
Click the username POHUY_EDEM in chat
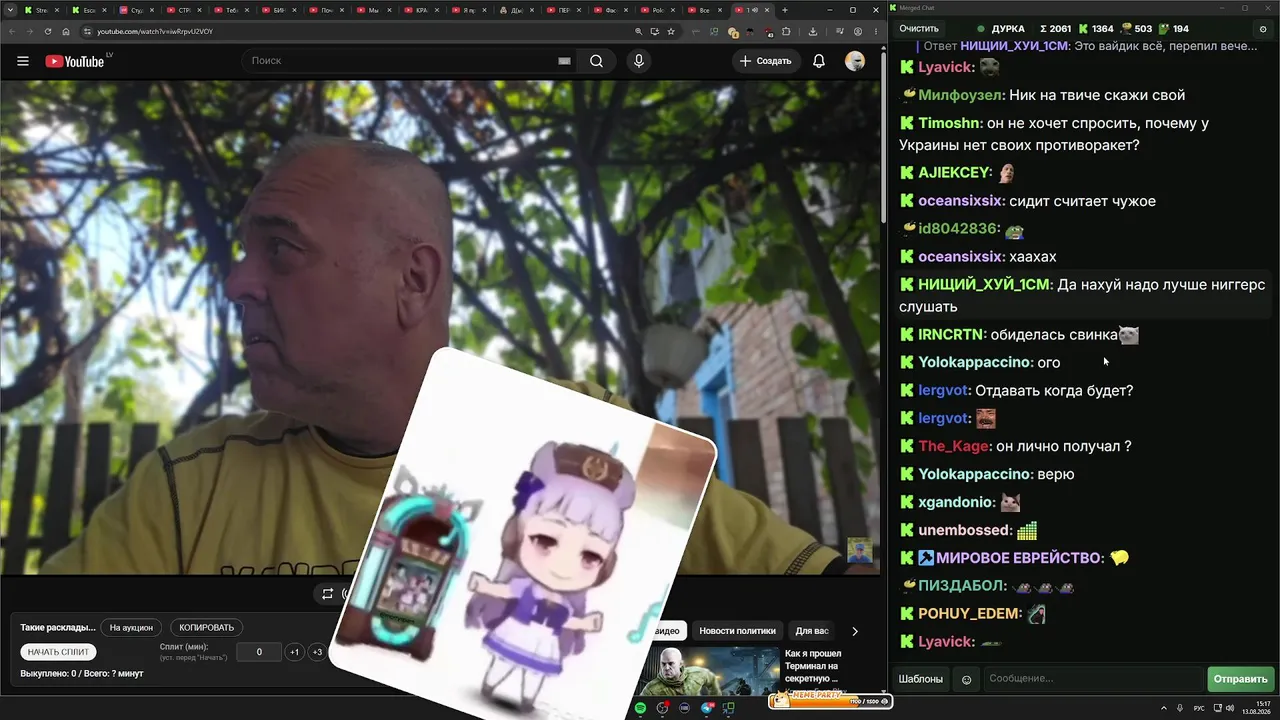[970, 613]
